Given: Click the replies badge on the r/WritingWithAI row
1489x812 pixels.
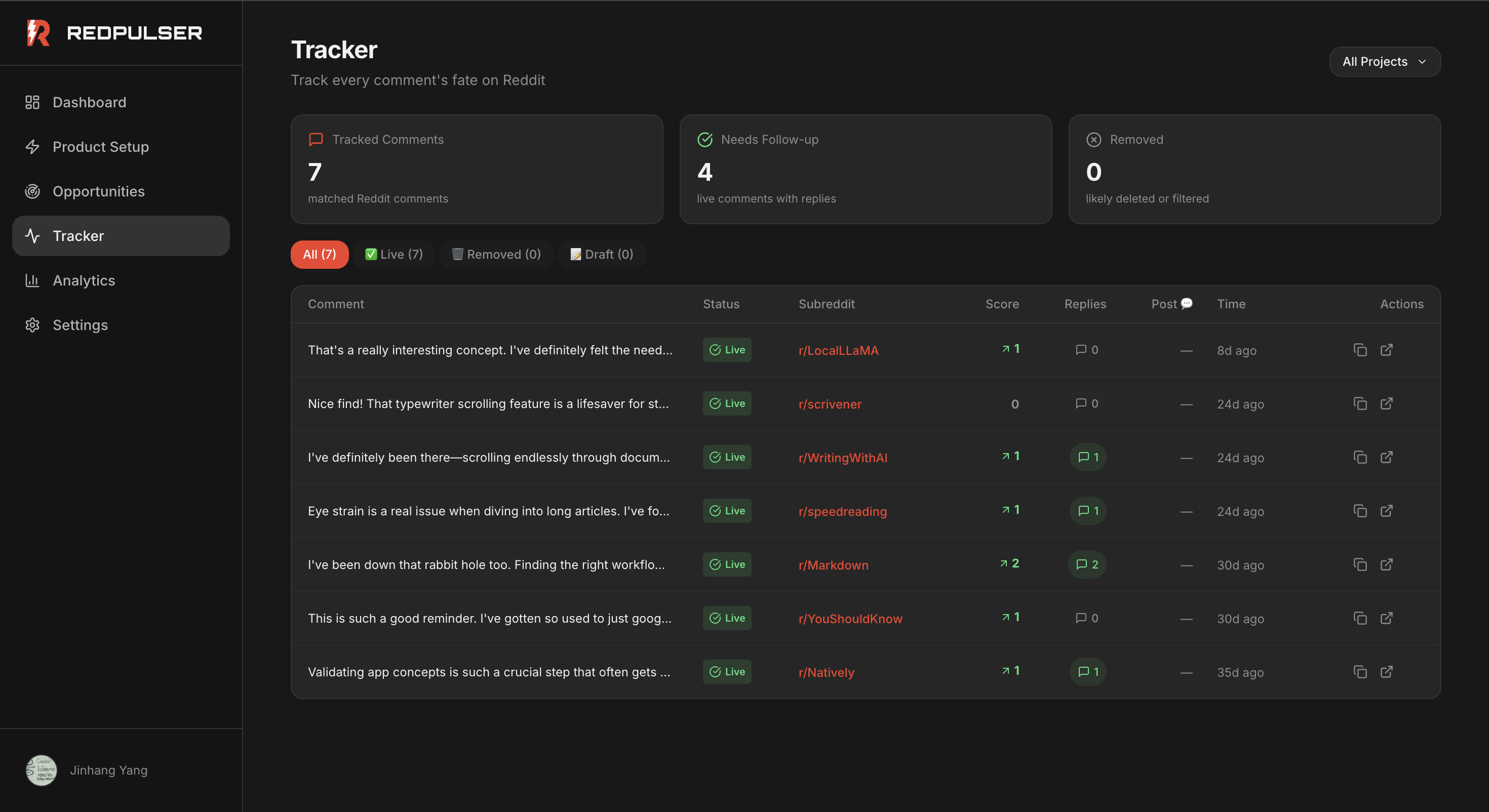Looking at the screenshot, I should 1087,457.
